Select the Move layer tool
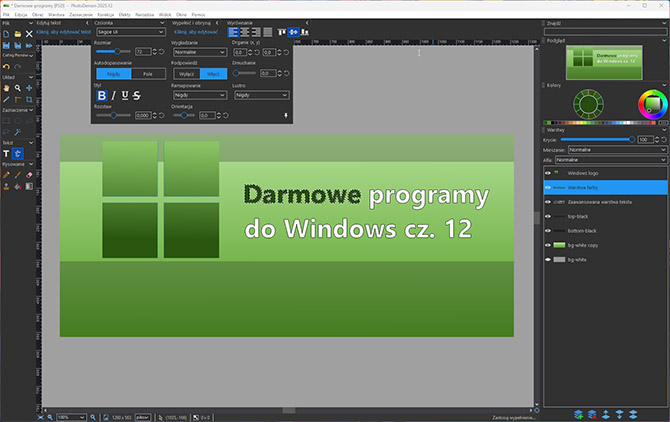Image resolution: width=670 pixels, height=422 pixels. 29,88
